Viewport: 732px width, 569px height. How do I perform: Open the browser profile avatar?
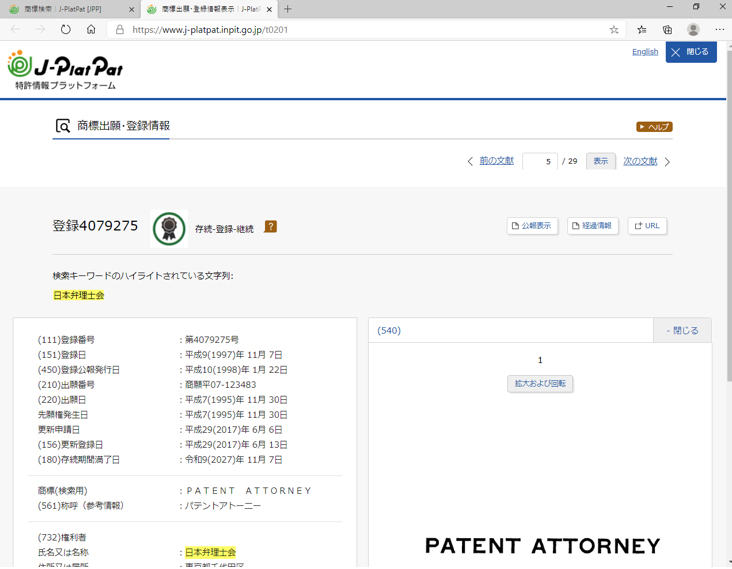693,30
